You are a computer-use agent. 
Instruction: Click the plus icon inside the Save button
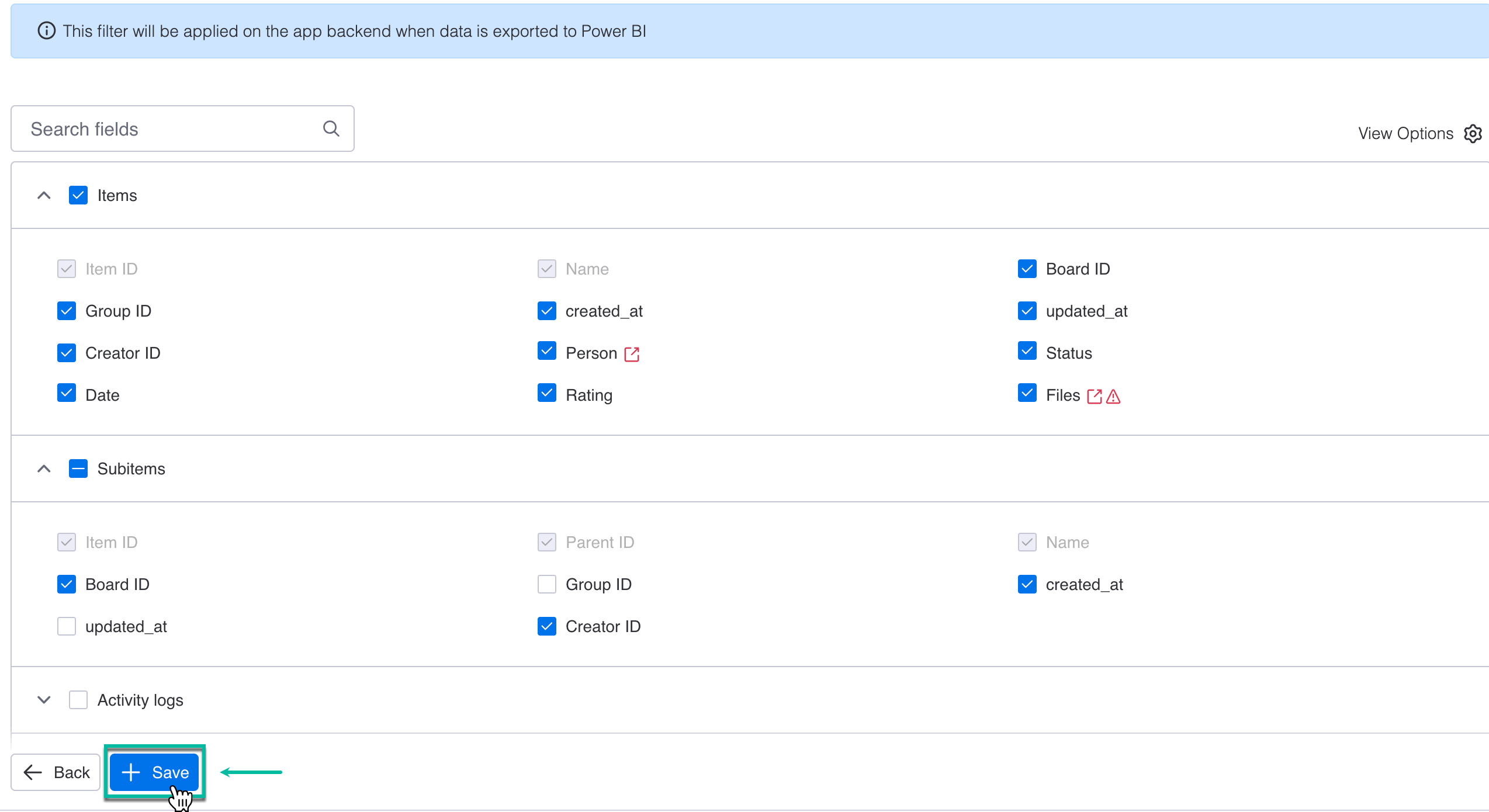click(x=130, y=772)
